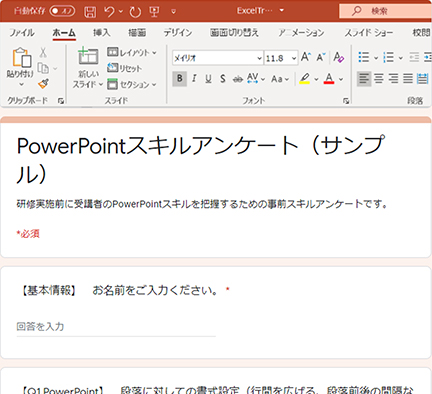This screenshot has height=394, width=432.
Task: Toggle Italic formatting
Action: pyautogui.click(x=194, y=79)
